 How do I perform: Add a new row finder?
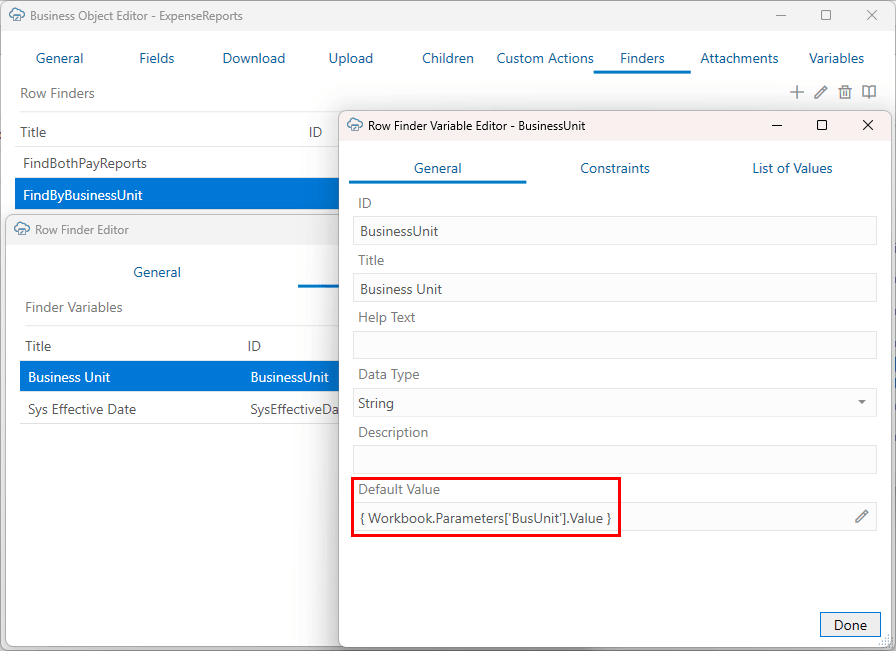pyautogui.click(x=797, y=92)
